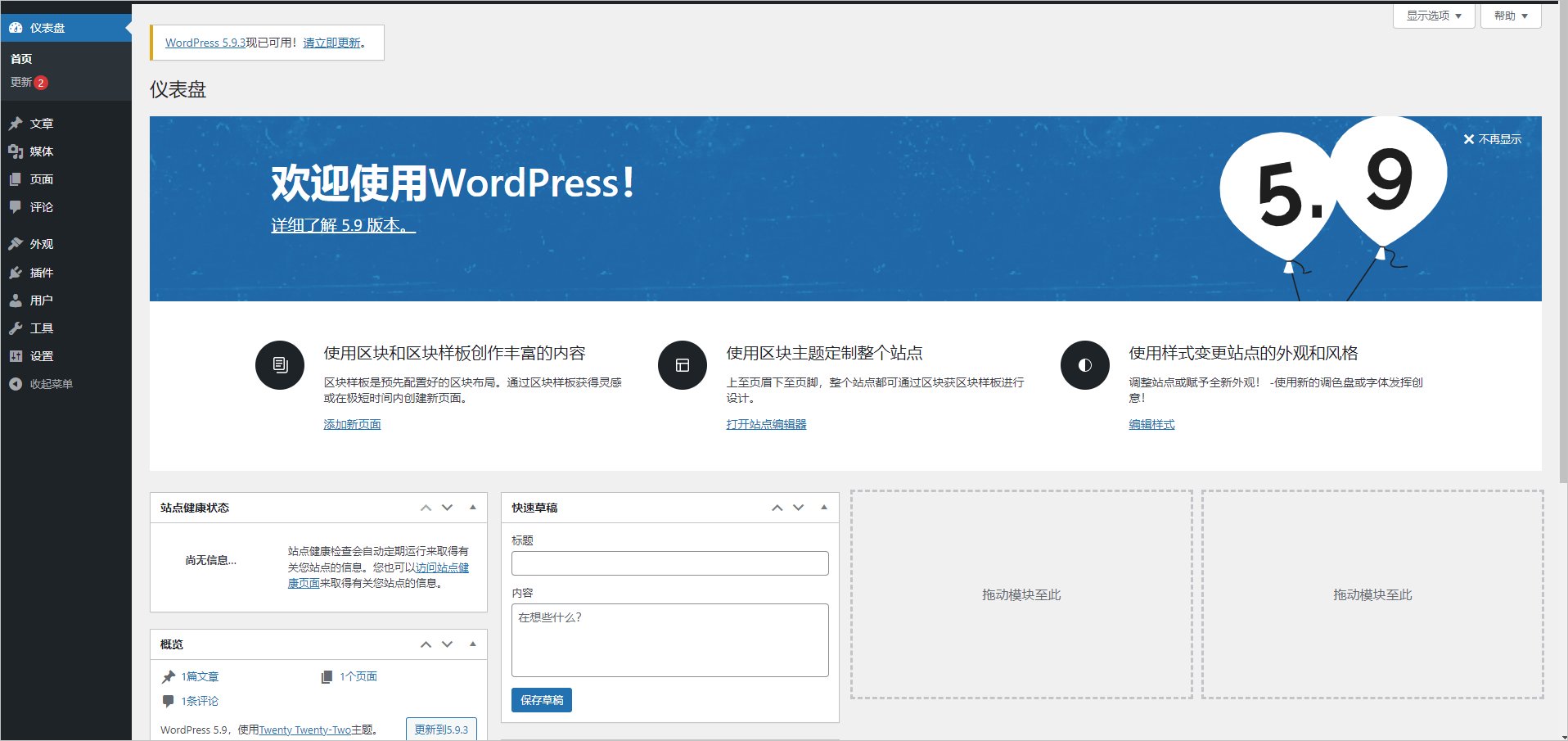Click the 1篇文章 count link
Screen dimensions: 1568x741
pos(200,676)
